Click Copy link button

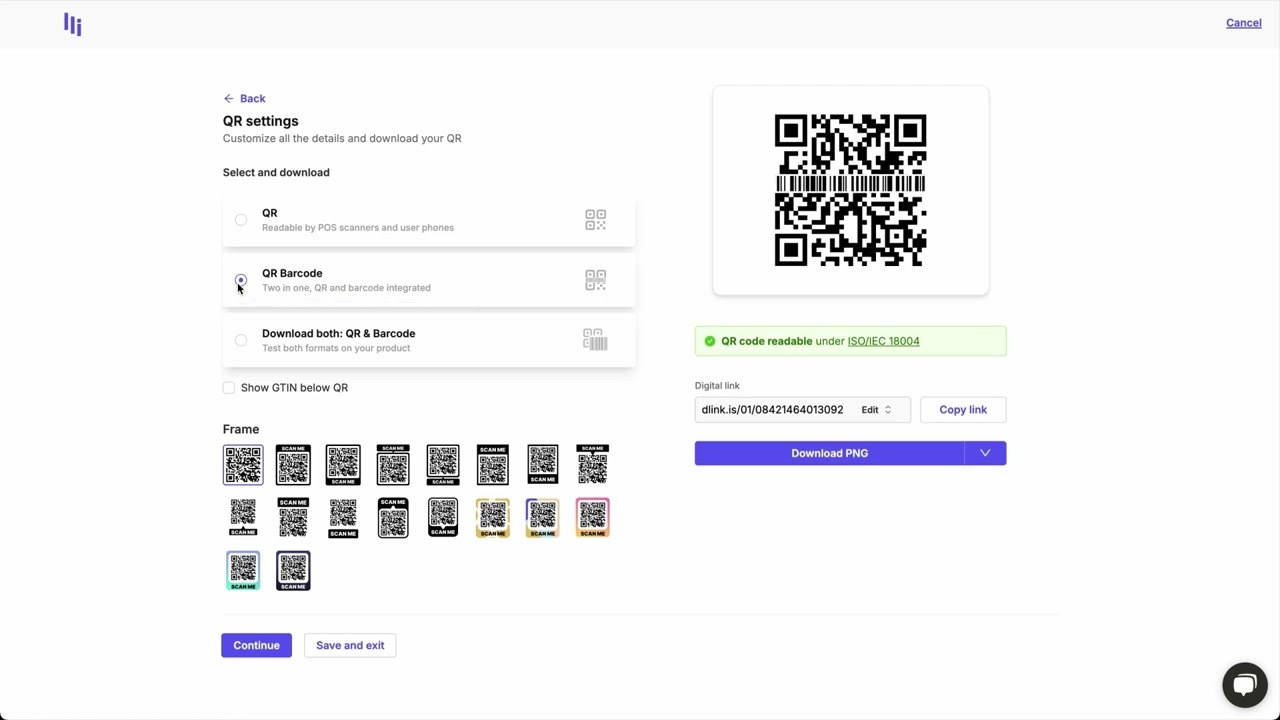(x=963, y=409)
